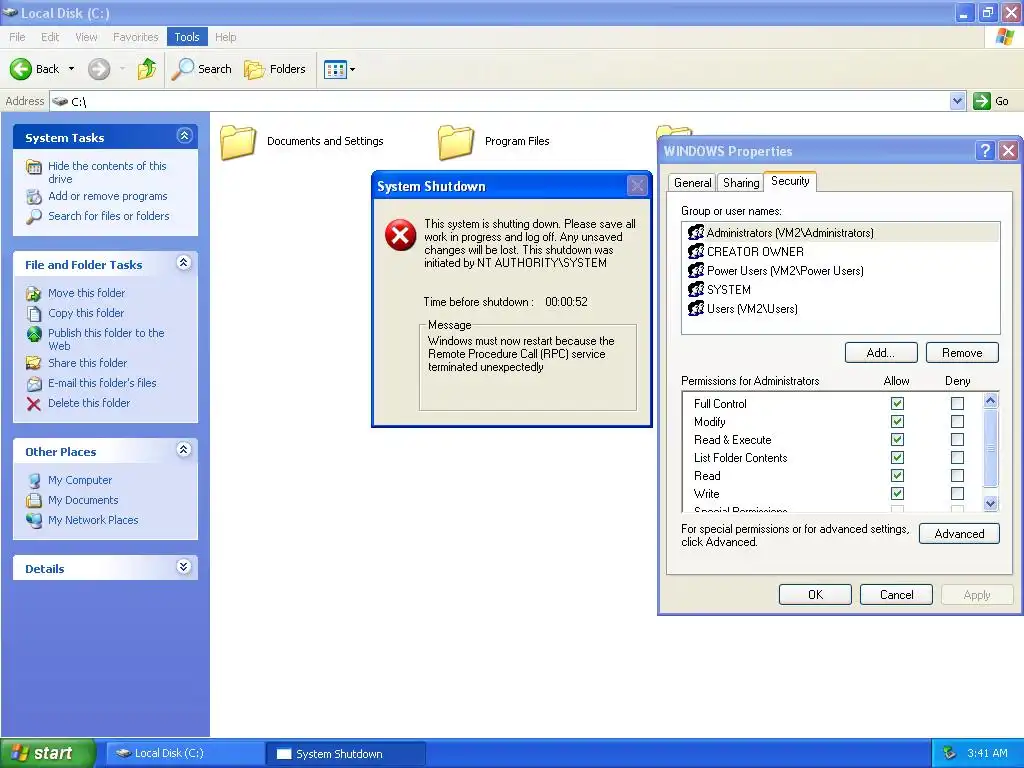Image resolution: width=1024 pixels, height=768 pixels.
Task: Click the Hide the contents icon
Action: [x=33, y=167]
